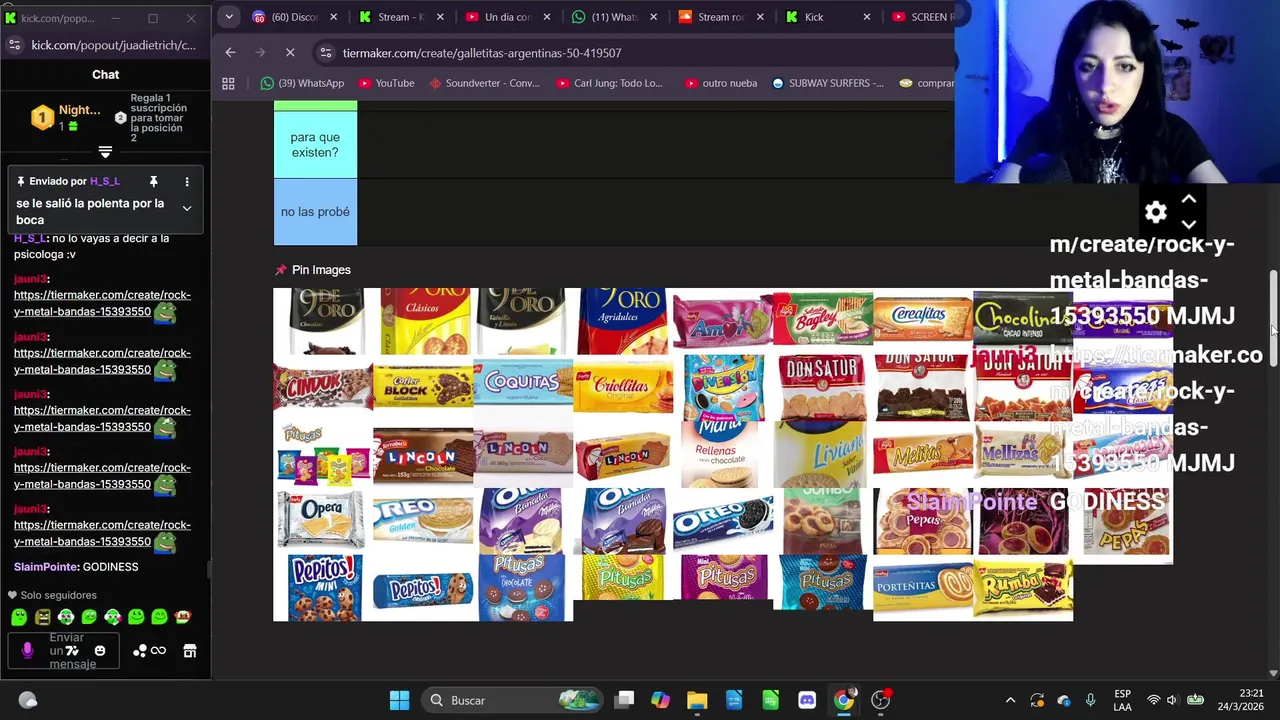View site information icon in address bar

click(x=325, y=53)
